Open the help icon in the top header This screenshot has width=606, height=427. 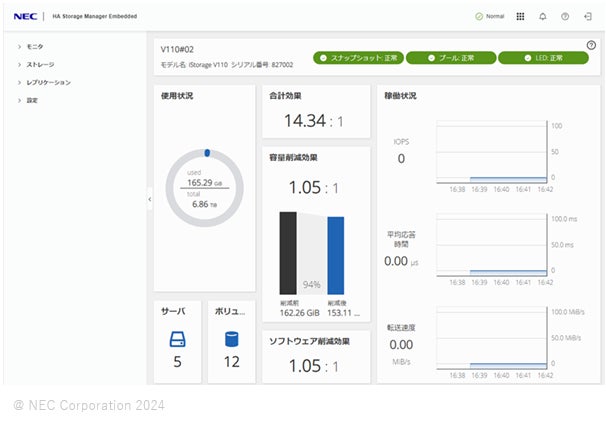565,16
